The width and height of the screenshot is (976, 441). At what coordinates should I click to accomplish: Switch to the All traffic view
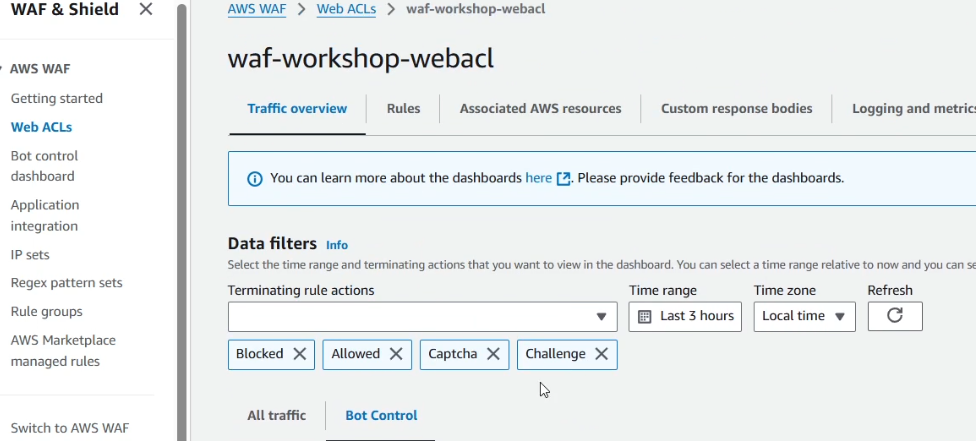point(277,415)
